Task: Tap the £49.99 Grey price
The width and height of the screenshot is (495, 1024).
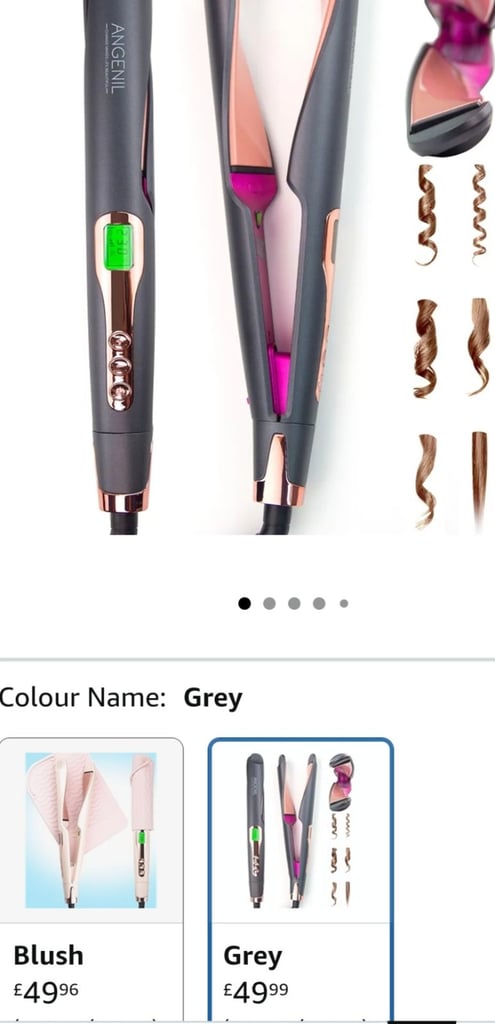Action: pyautogui.click(x=255, y=993)
